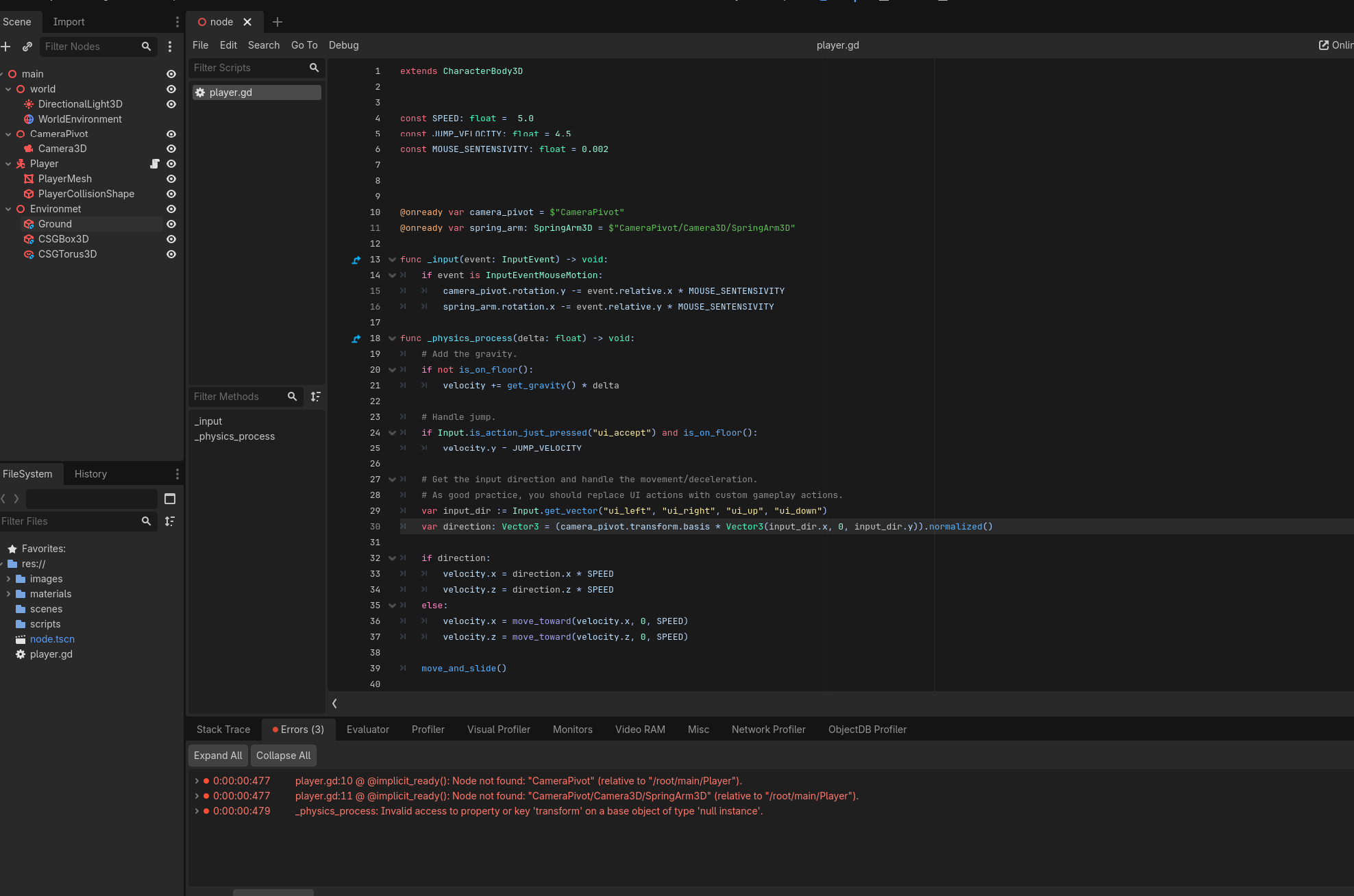Click the add new node plus icon
This screenshot has width=1354, height=896.
click(x=6, y=47)
